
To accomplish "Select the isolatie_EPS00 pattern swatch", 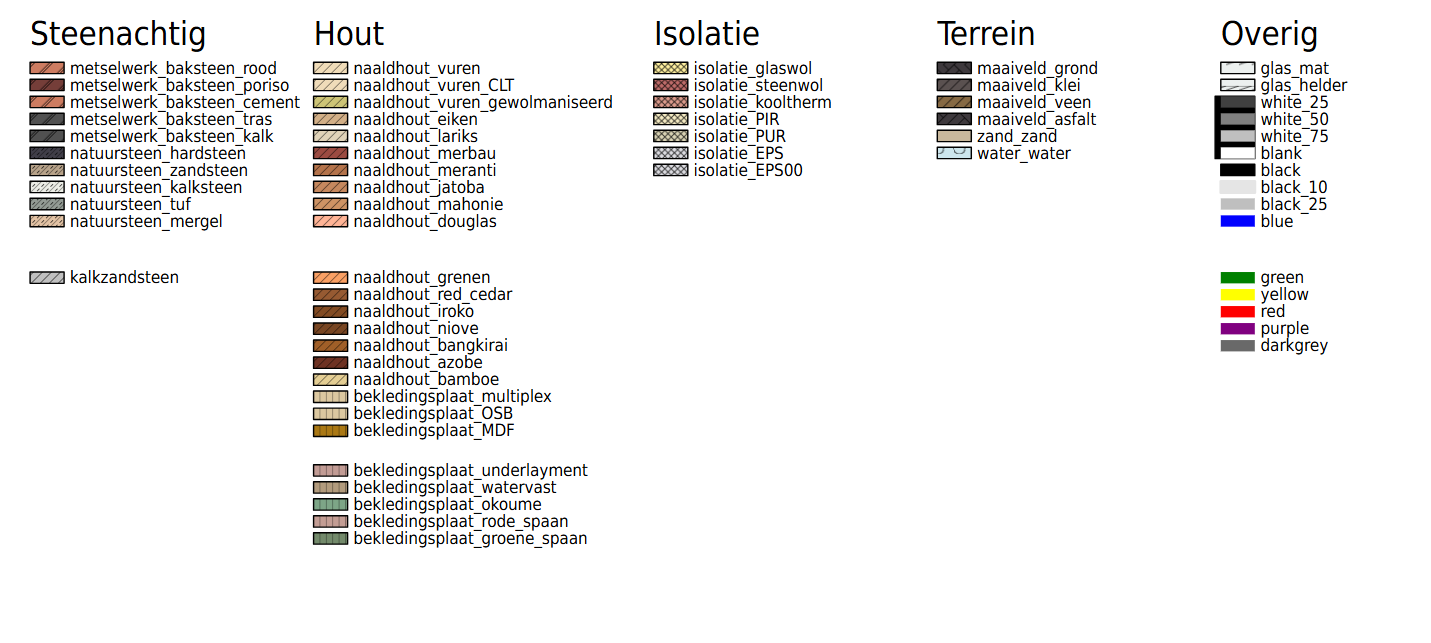I will [670, 170].
